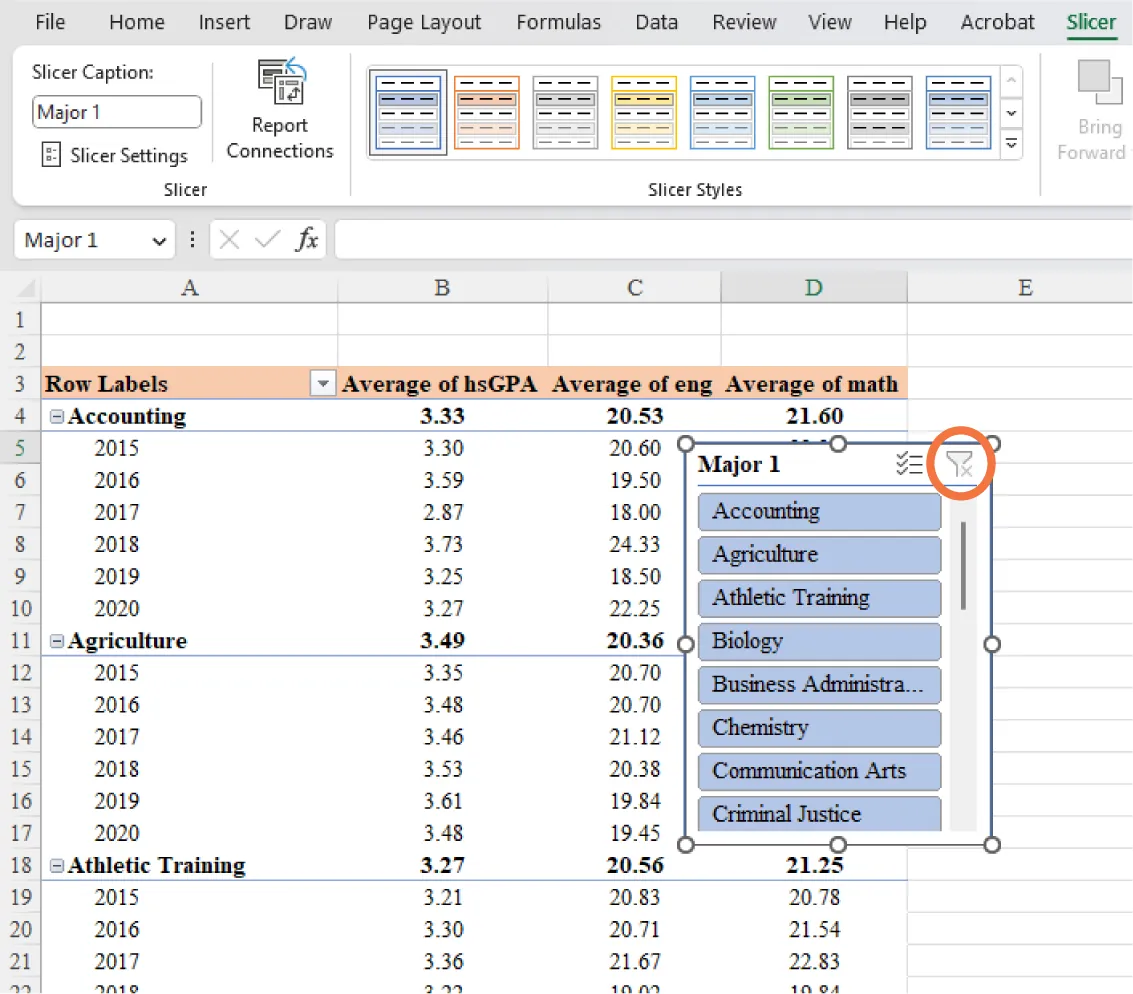Select Criminal Justice in the slicer

point(819,813)
